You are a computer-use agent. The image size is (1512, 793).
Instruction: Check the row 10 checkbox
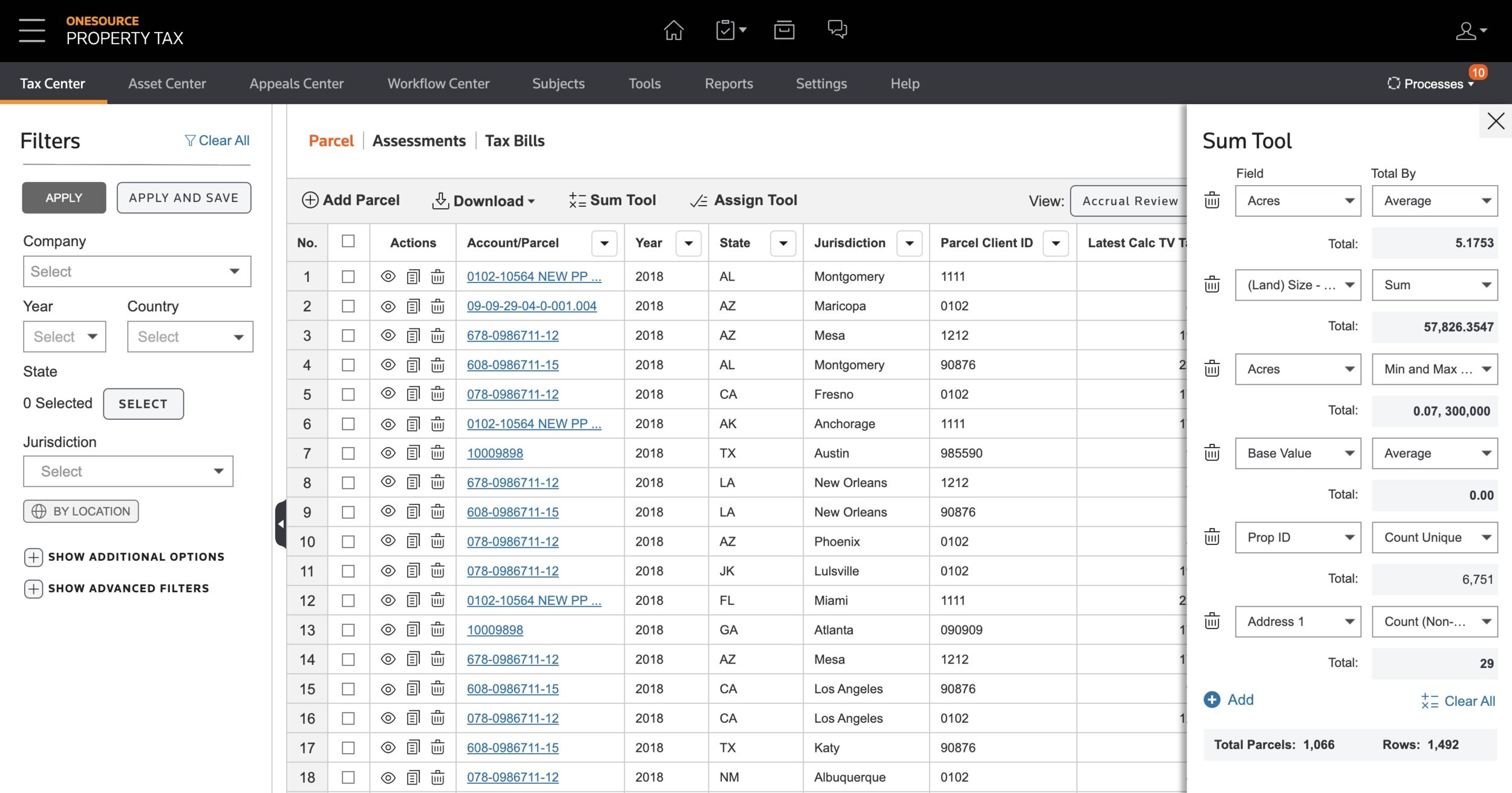tap(348, 542)
